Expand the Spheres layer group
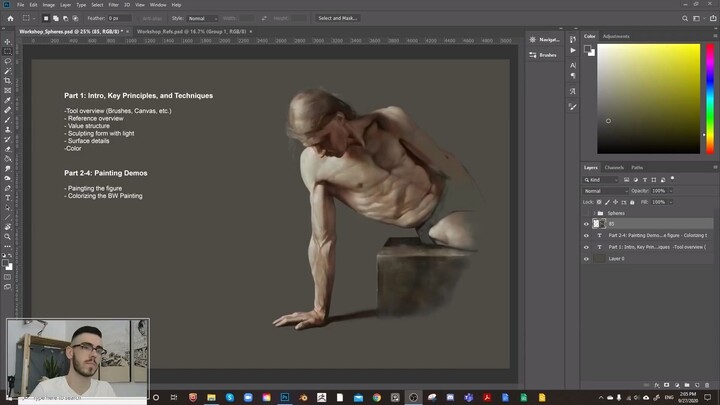720x405 pixels. (x=594, y=213)
